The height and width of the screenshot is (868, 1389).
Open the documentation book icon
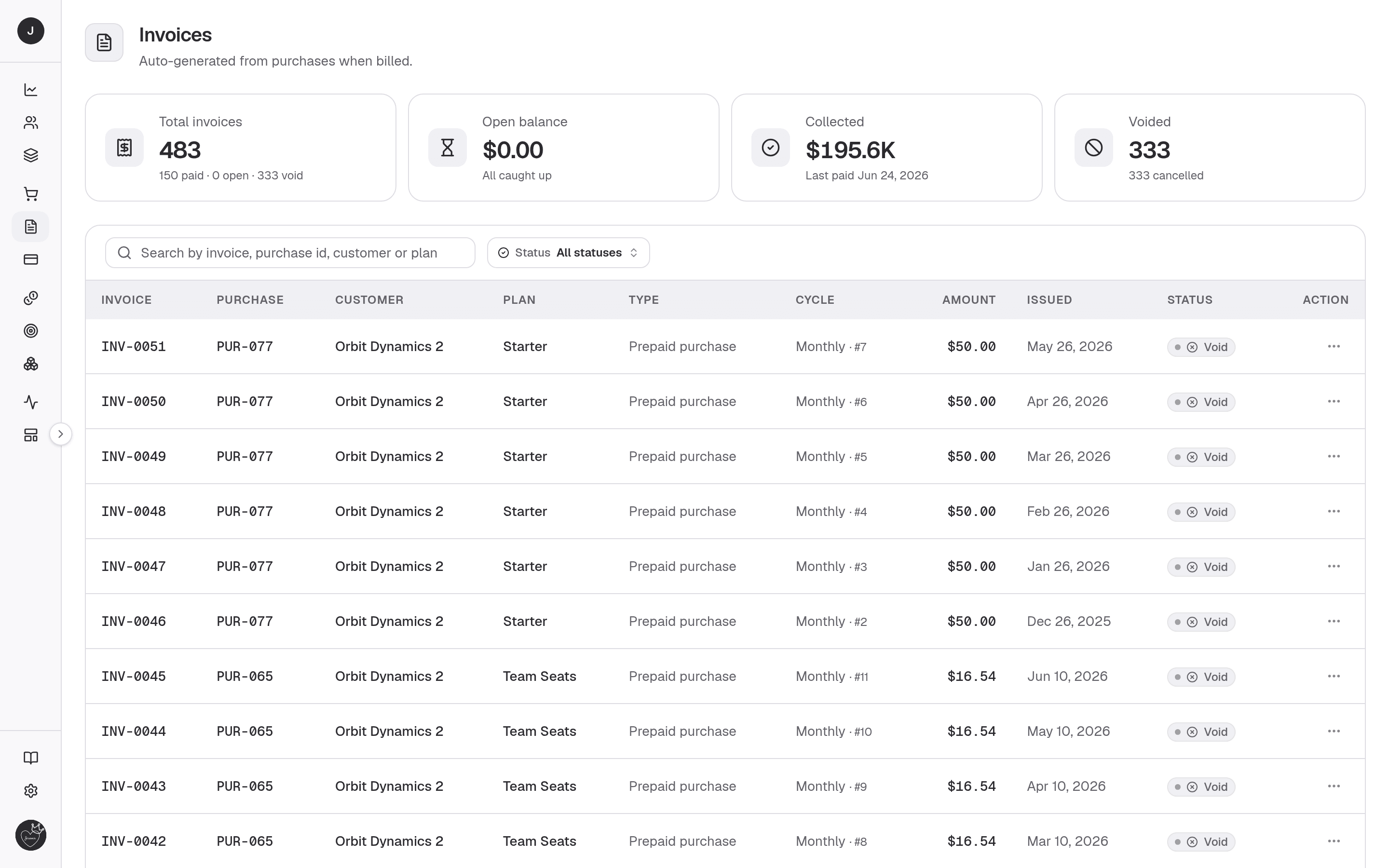(x=30, y=758)
